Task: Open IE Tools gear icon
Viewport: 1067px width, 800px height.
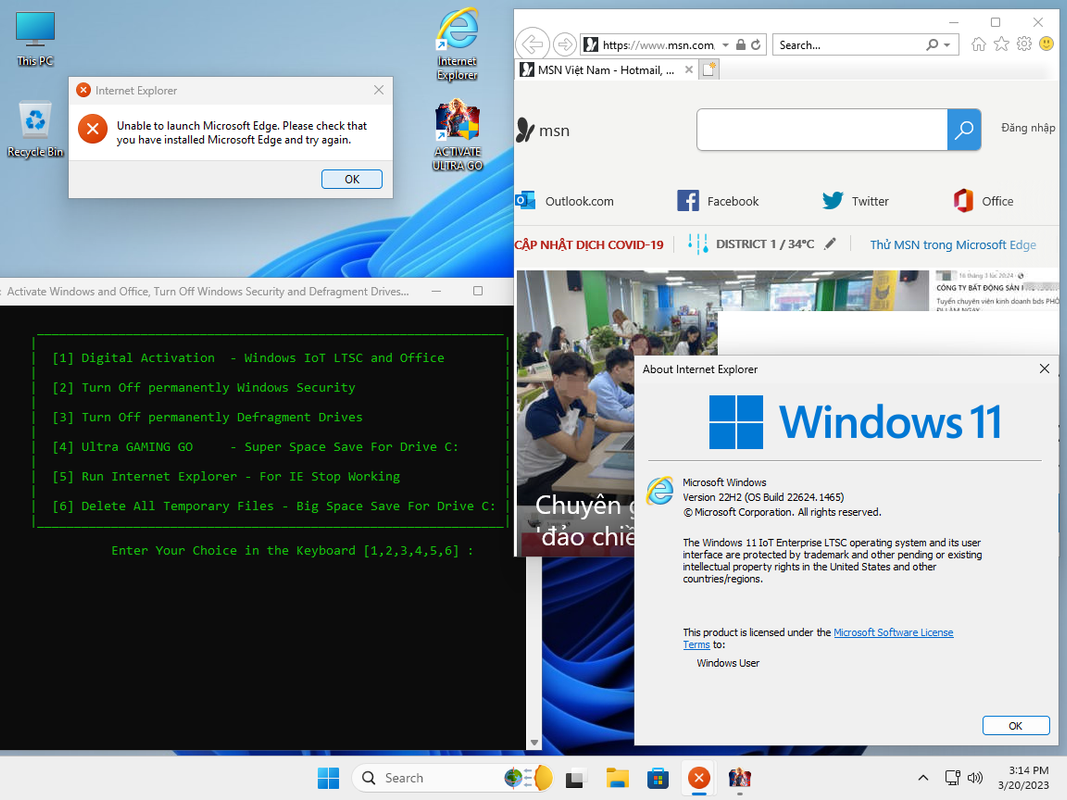Action: [x=1023, y=44]
